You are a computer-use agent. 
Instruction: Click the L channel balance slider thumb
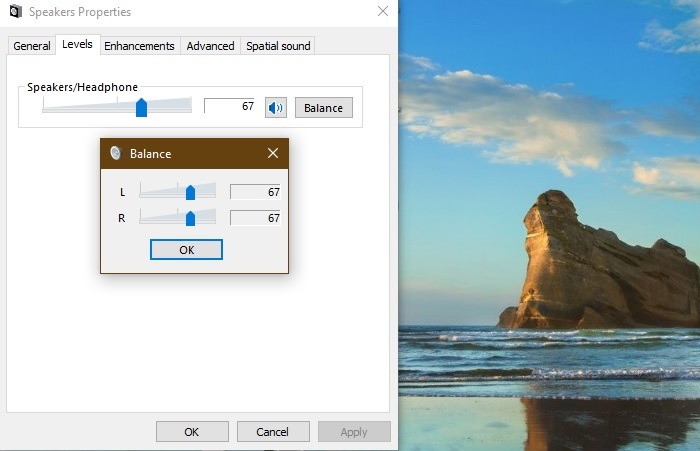click(190, 192)
